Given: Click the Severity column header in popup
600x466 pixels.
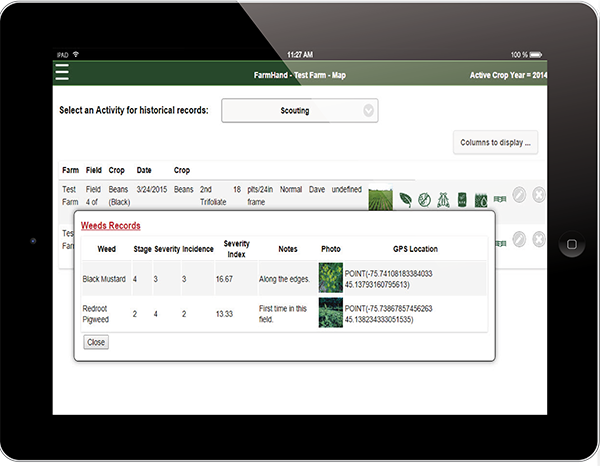Looking at the screenshot, I should (x=167, y=249).
